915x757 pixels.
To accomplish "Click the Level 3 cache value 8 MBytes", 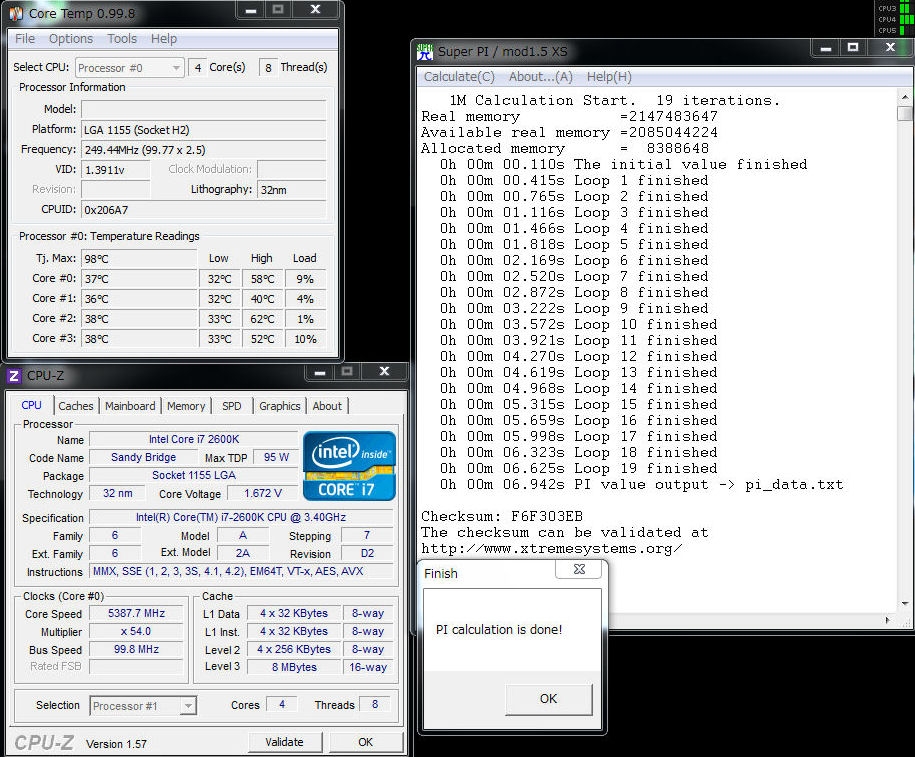I will [294, 667].
